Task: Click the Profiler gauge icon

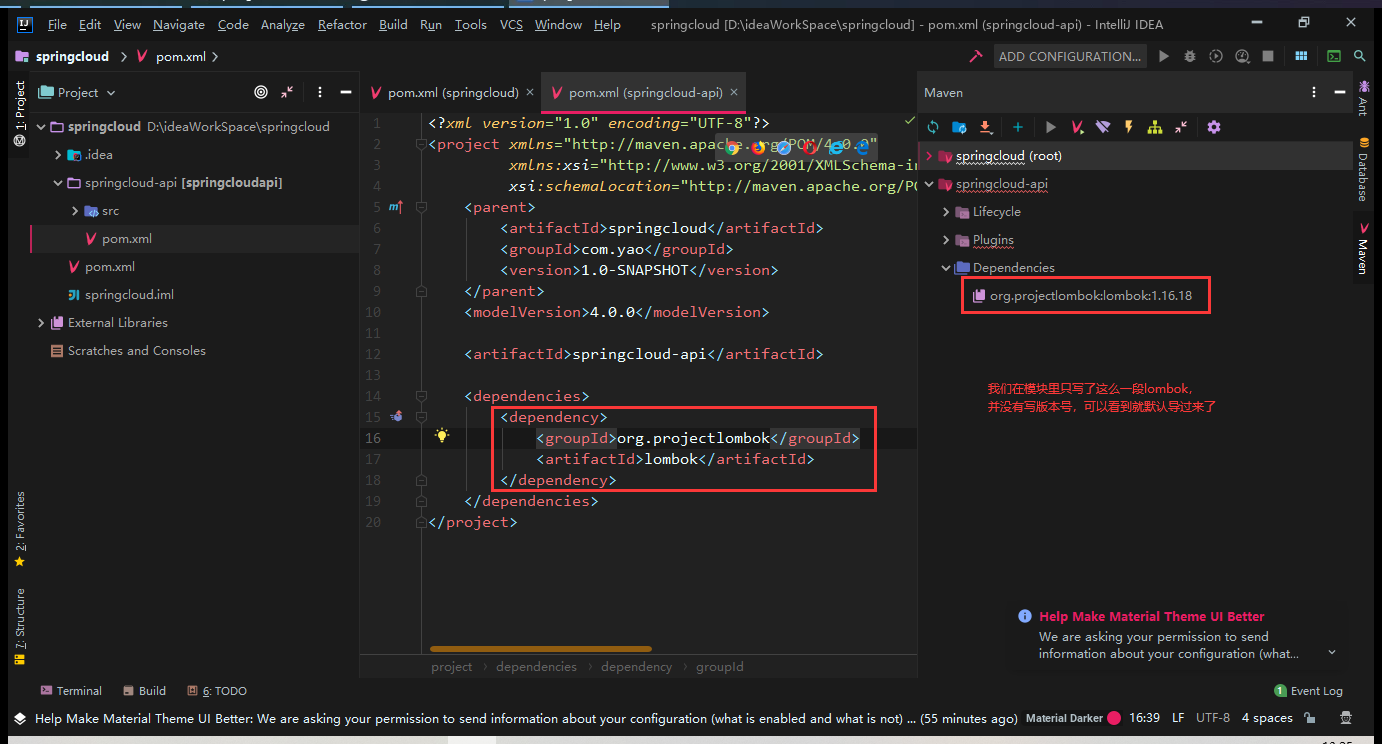Action: (x=1242, y=56)
